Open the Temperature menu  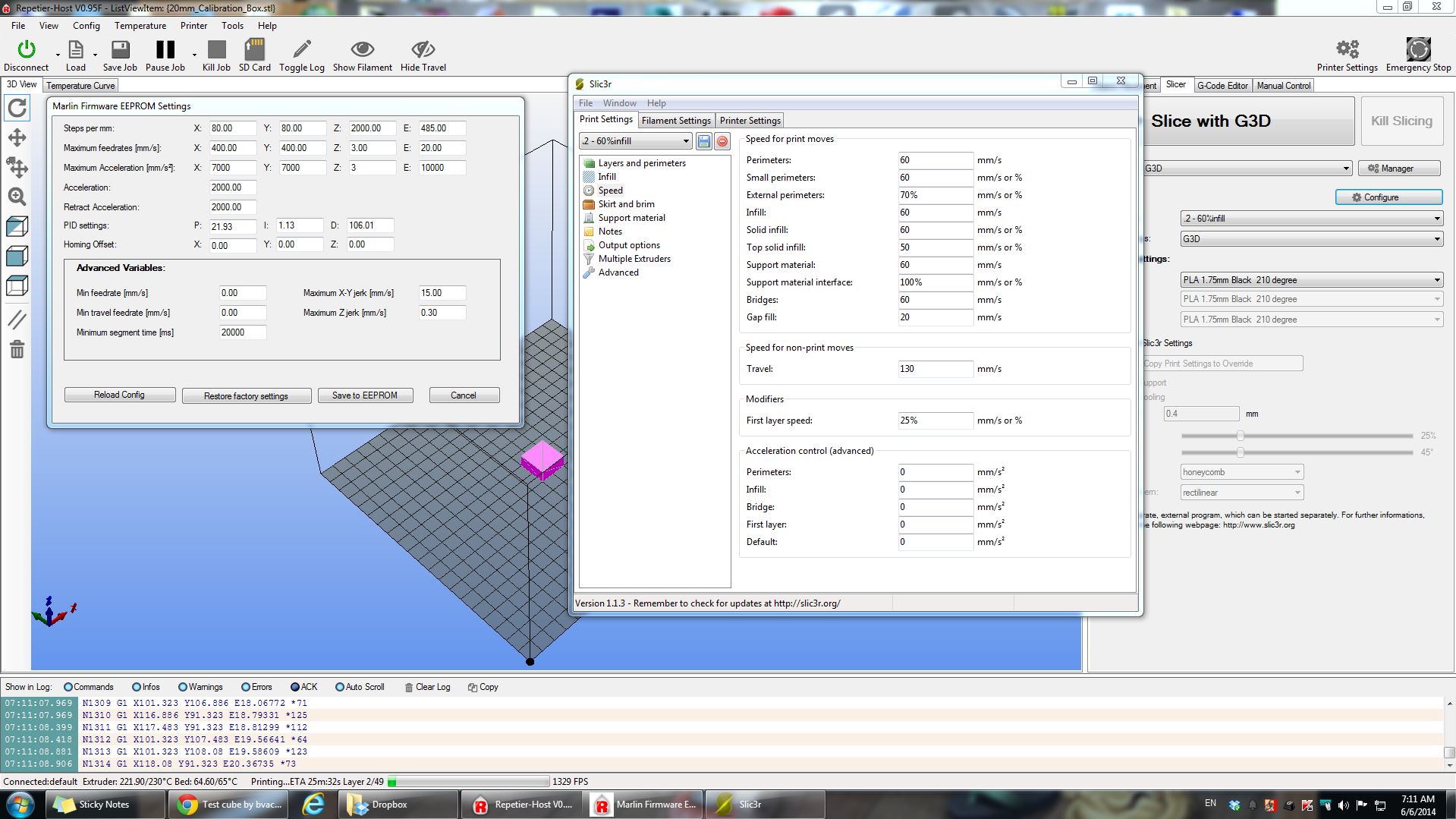tap(140, 26)
